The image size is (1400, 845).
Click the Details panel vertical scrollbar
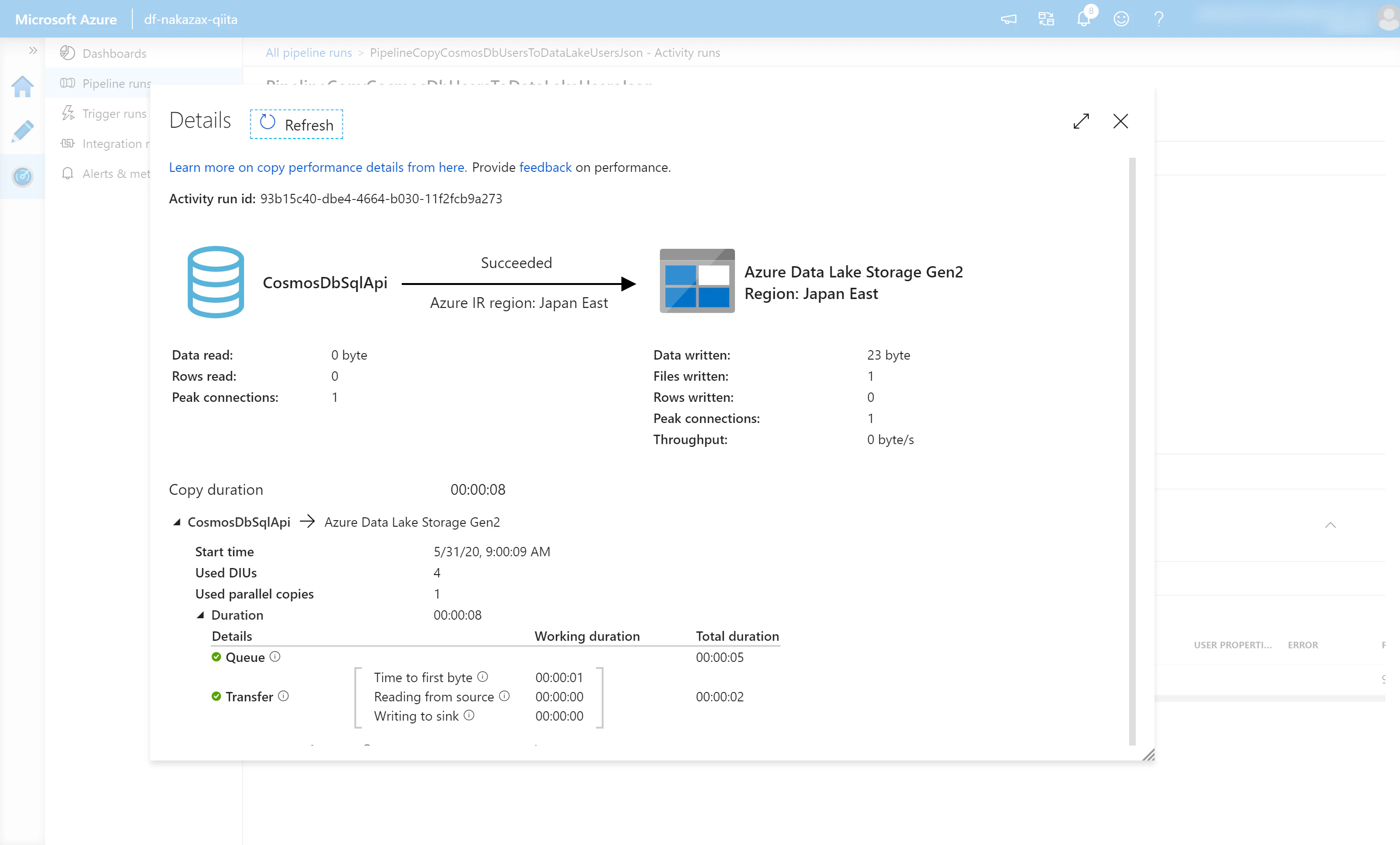click(x=1132, y=451)
